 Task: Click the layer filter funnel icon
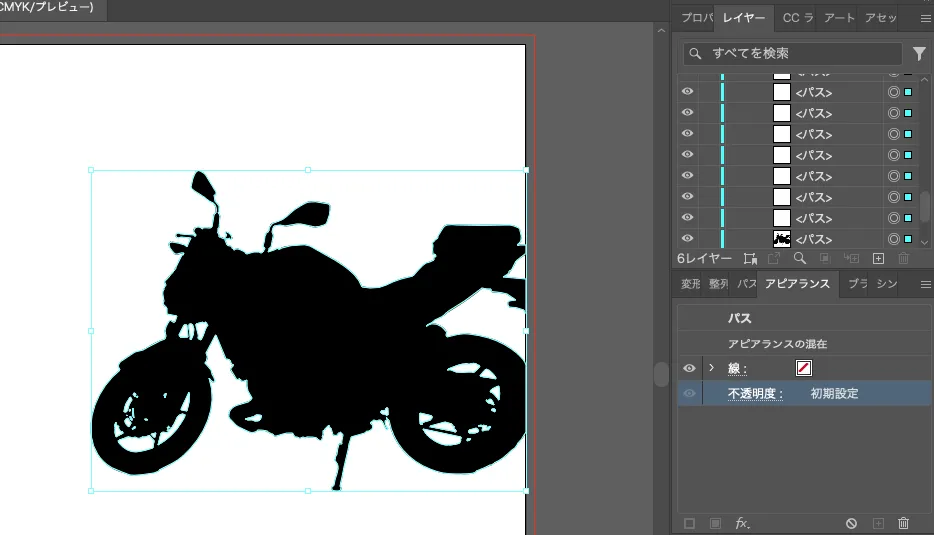click(919, 54)
